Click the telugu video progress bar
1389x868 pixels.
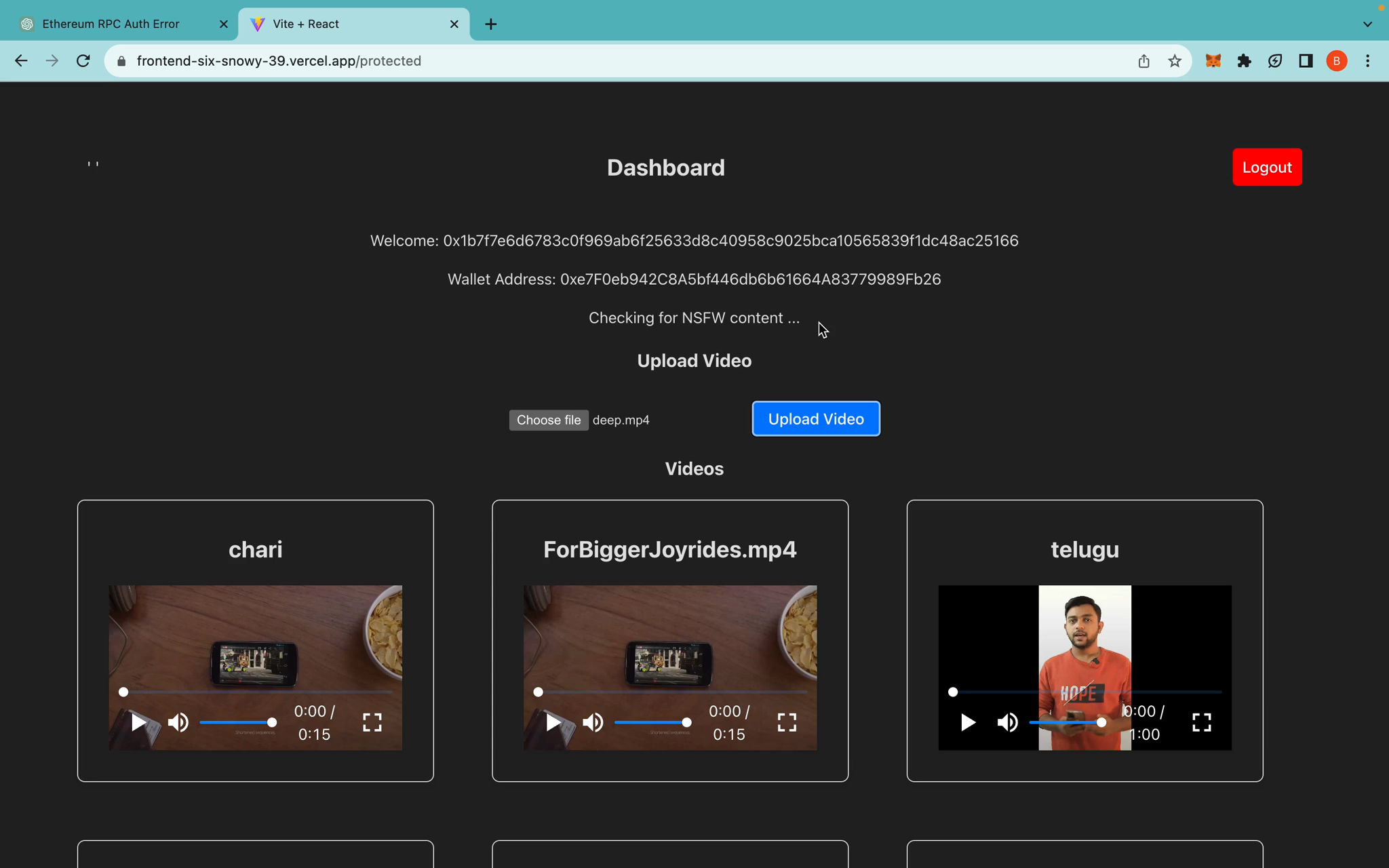pos(1085,692)
